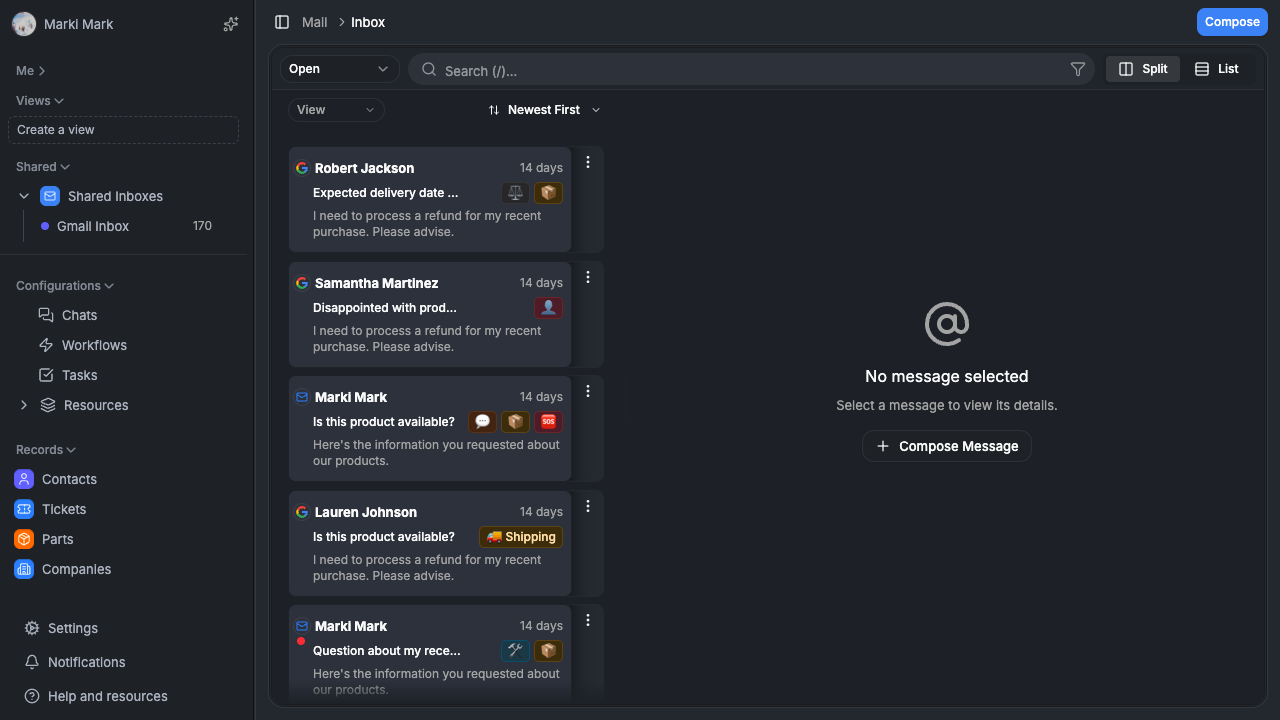Click the sparkle icon beside Marki Mark

pos(231,24)
